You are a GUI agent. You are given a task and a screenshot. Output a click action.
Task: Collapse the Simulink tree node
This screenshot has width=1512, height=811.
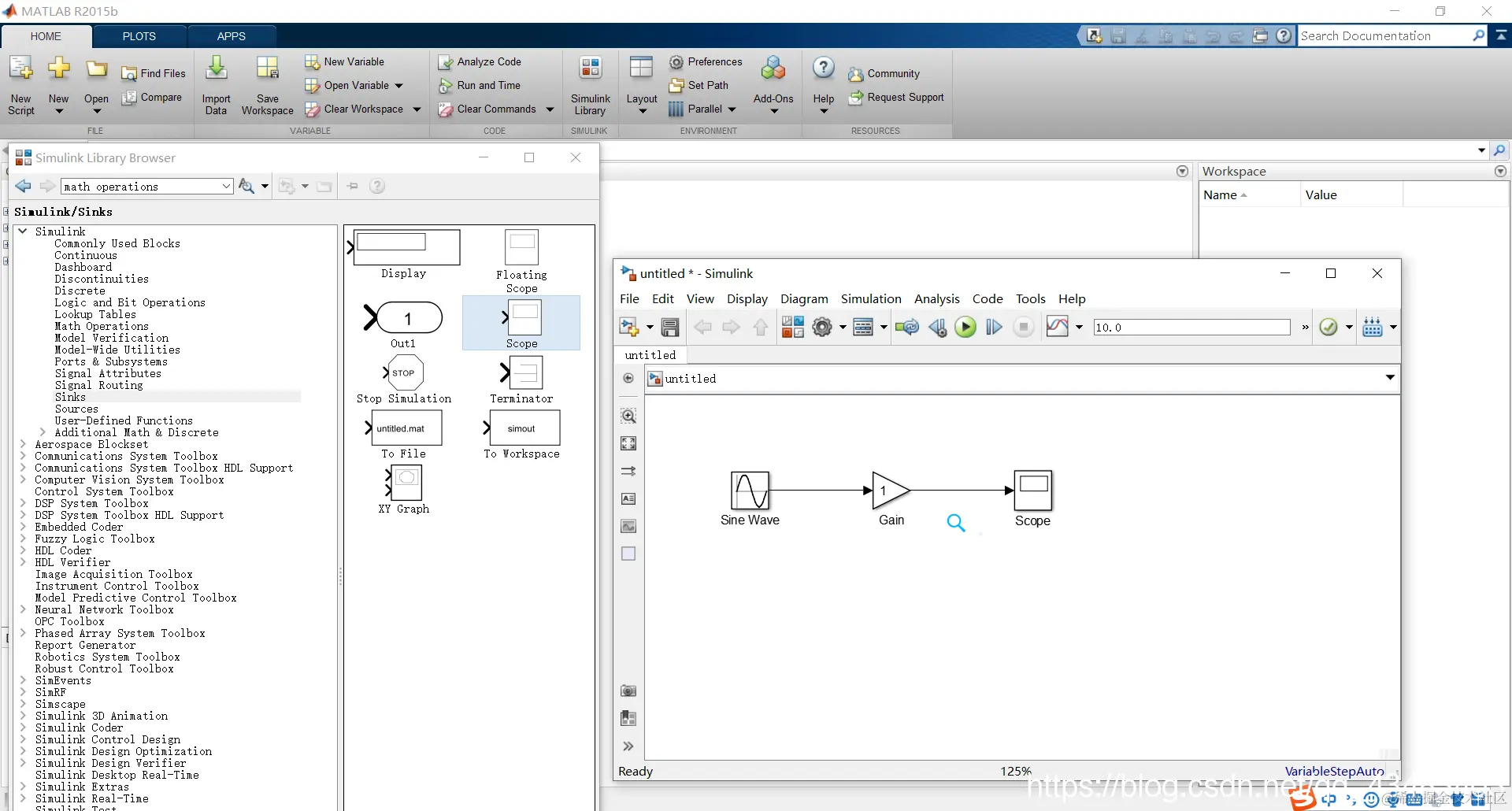point(23,231)
